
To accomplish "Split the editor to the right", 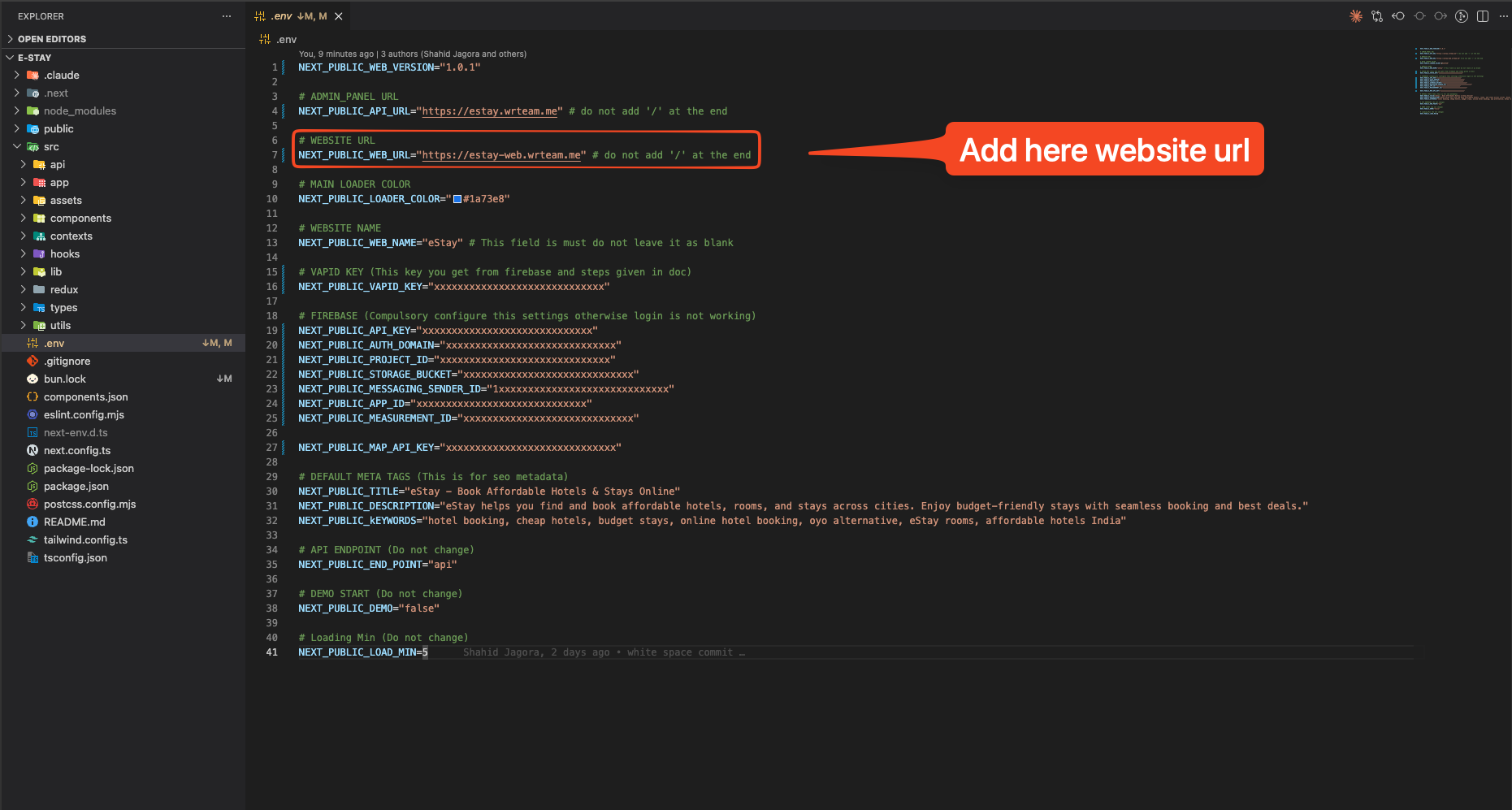I will [x=1483, y=16].
